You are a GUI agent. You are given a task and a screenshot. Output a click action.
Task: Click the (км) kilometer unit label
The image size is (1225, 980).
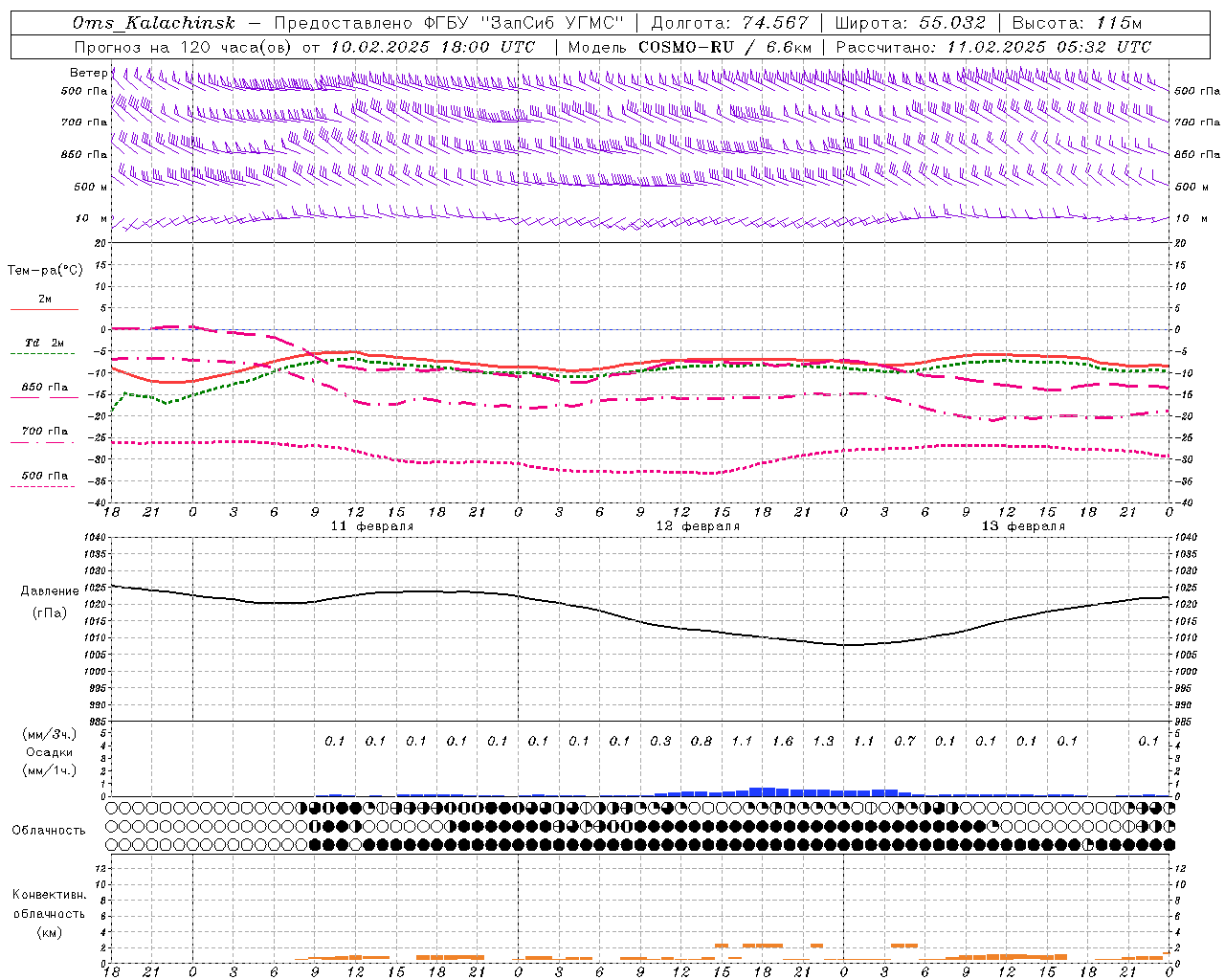pyautogui.click(x=50, y=931)
